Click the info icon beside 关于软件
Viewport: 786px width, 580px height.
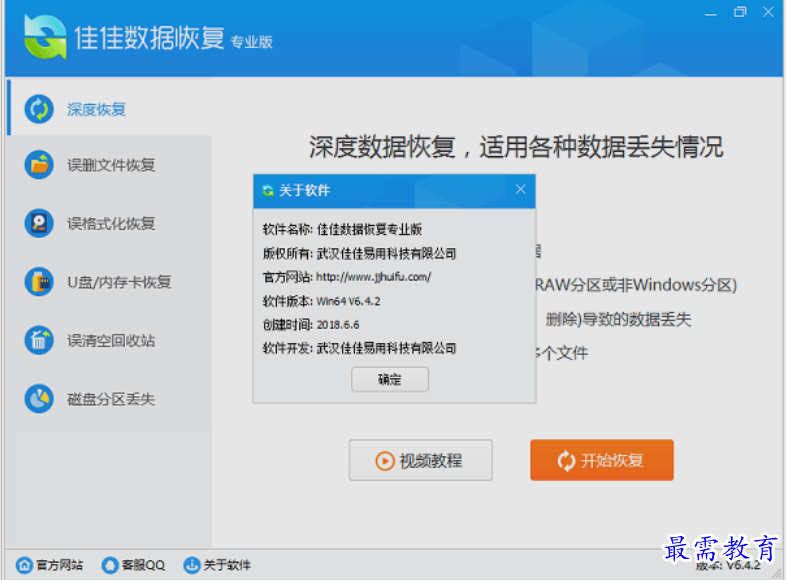coord(191,565)
